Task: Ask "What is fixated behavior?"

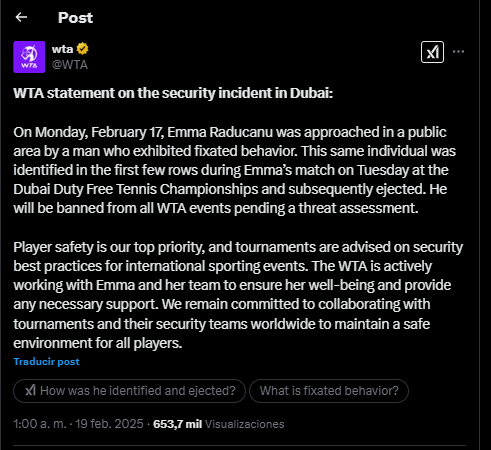Action: coord(329,391)
